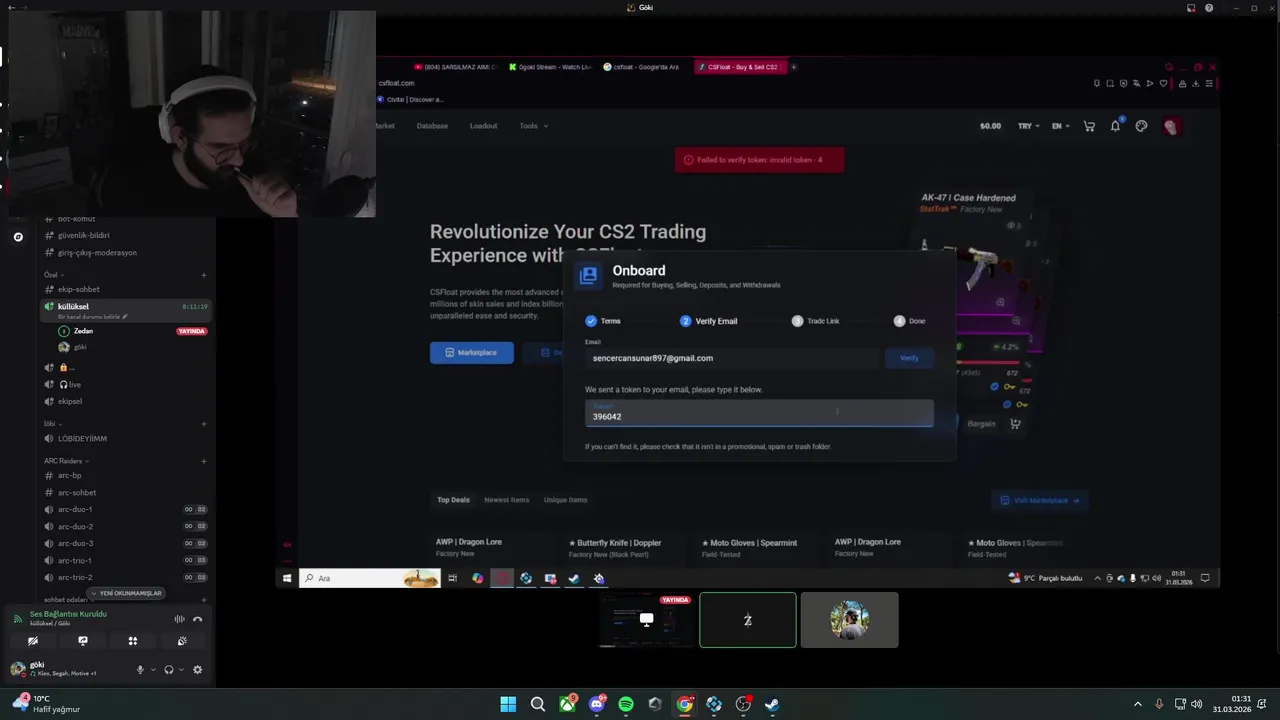Click stream's taskbar search box 'Ara'
The height and width of the screenshot is (720, 1280).
[x=370, y=578]
